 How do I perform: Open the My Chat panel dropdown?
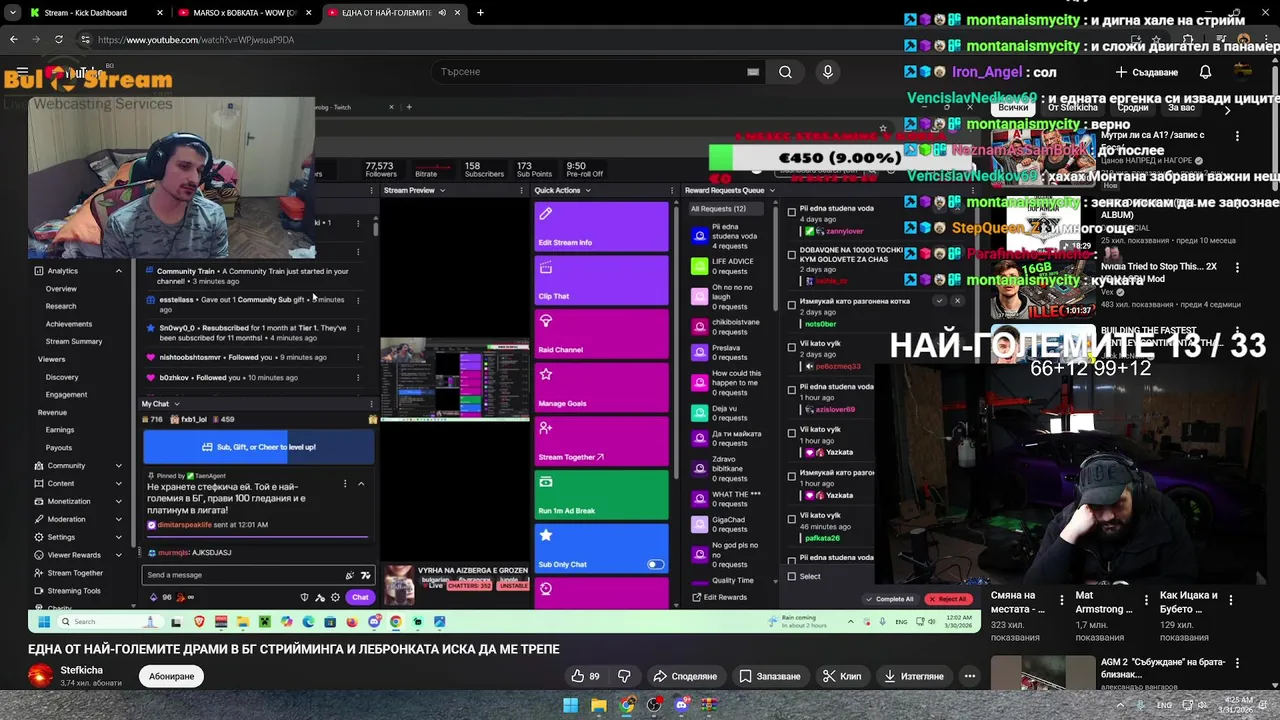click(177, 404)
